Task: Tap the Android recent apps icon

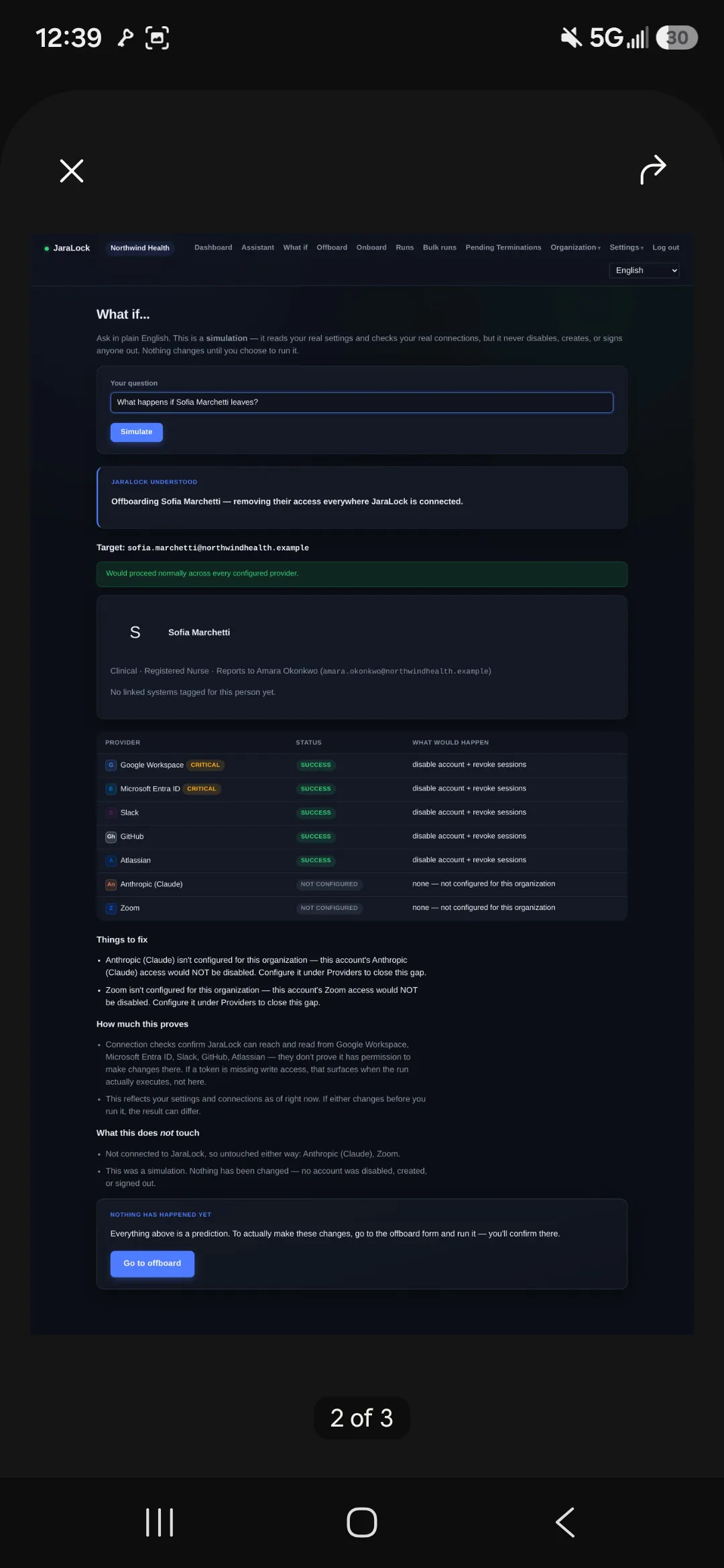Action: [x=160, y=1522]
